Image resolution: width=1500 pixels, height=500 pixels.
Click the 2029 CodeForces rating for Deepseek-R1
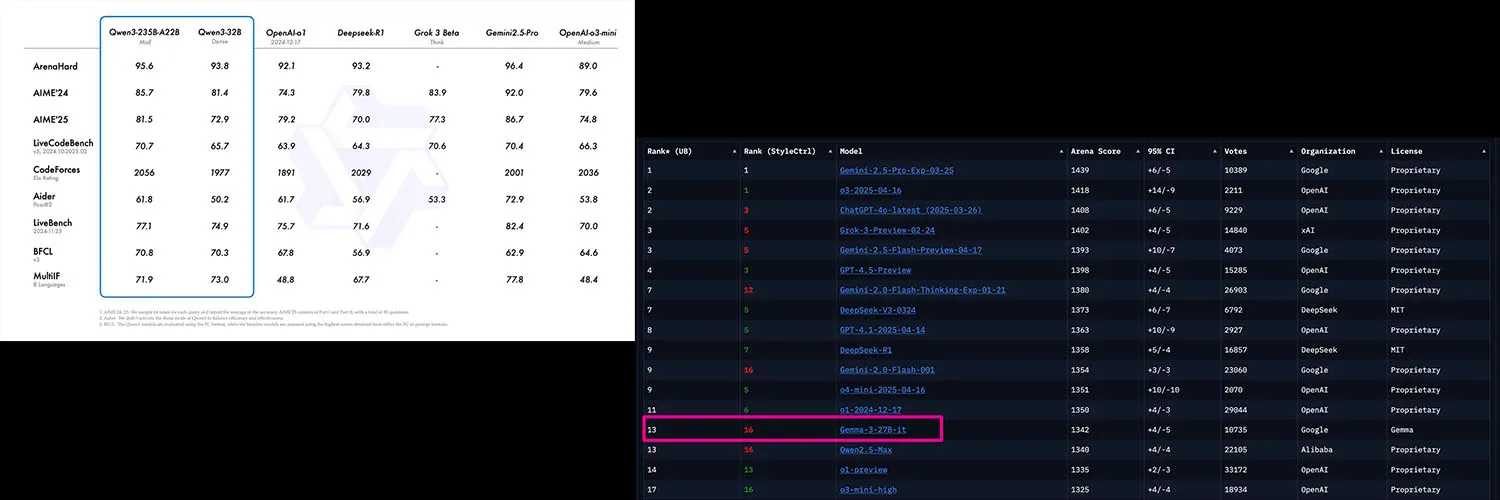click(x=361, y=172)
